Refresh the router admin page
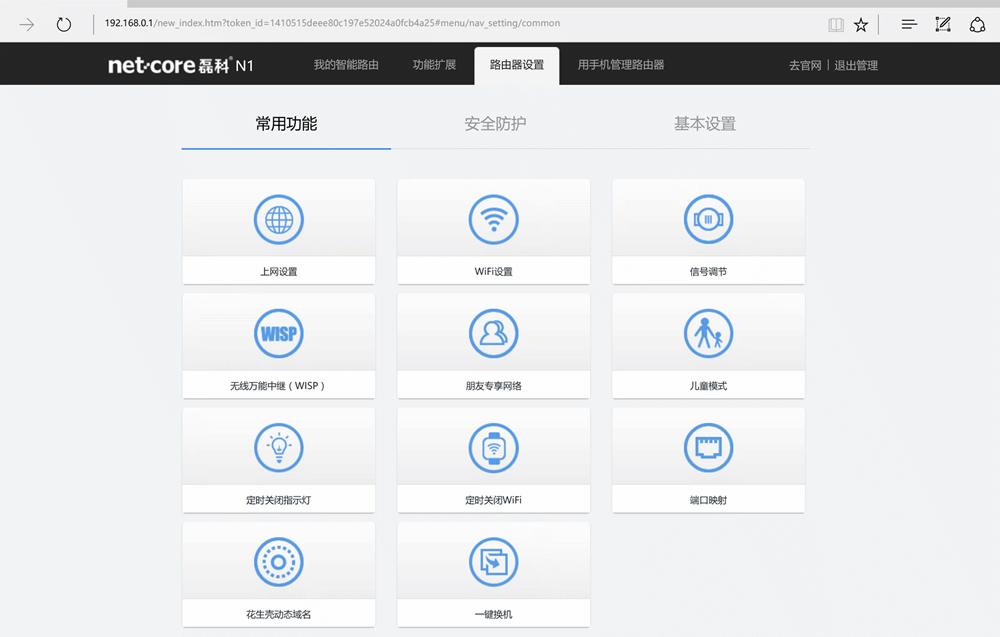This screenshot has width=1000, height=637. click(x=64, y=23)
